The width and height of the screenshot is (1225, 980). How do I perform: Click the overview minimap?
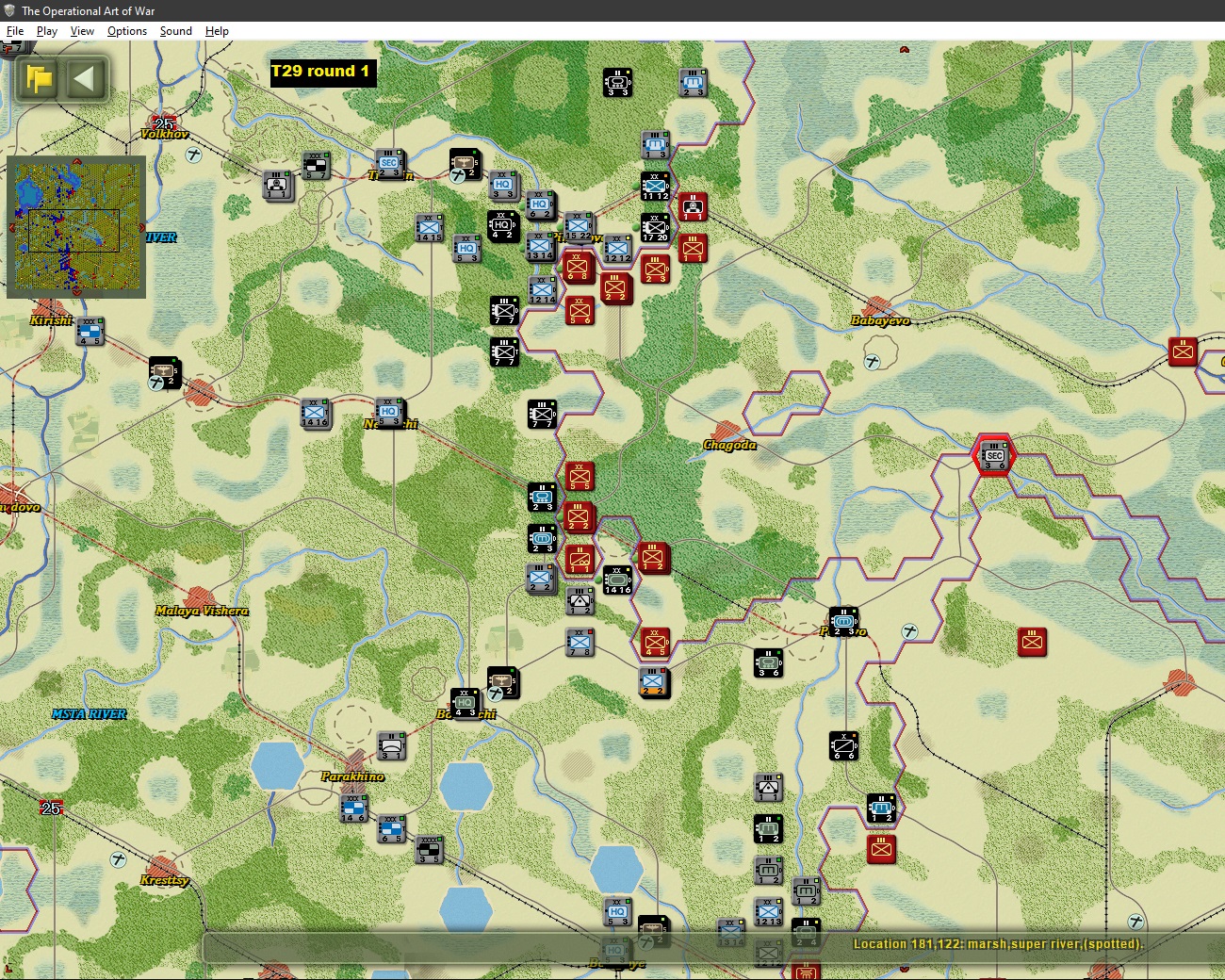click(x=76, y=227)
